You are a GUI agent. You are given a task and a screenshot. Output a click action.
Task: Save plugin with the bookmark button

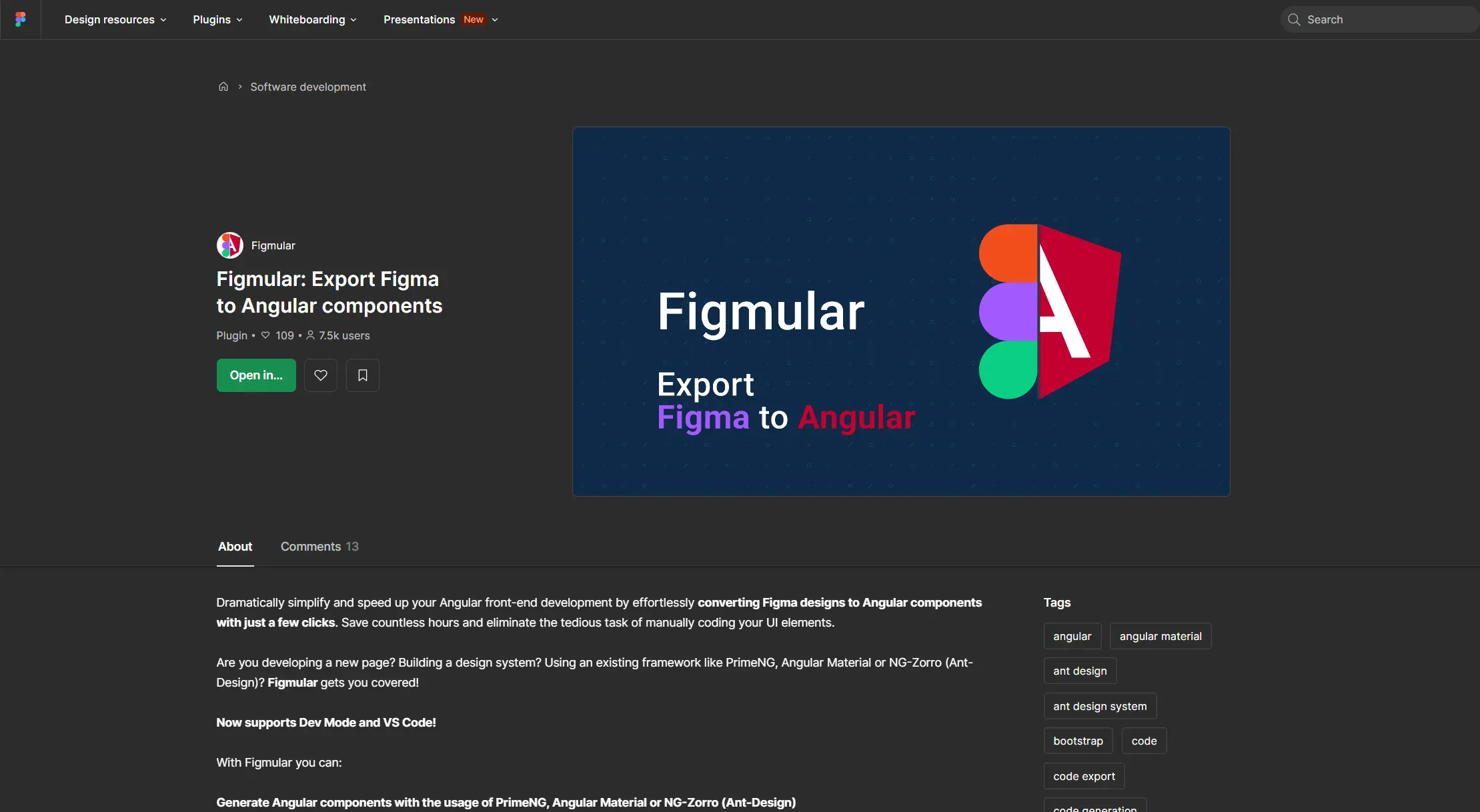coord(363,375)
